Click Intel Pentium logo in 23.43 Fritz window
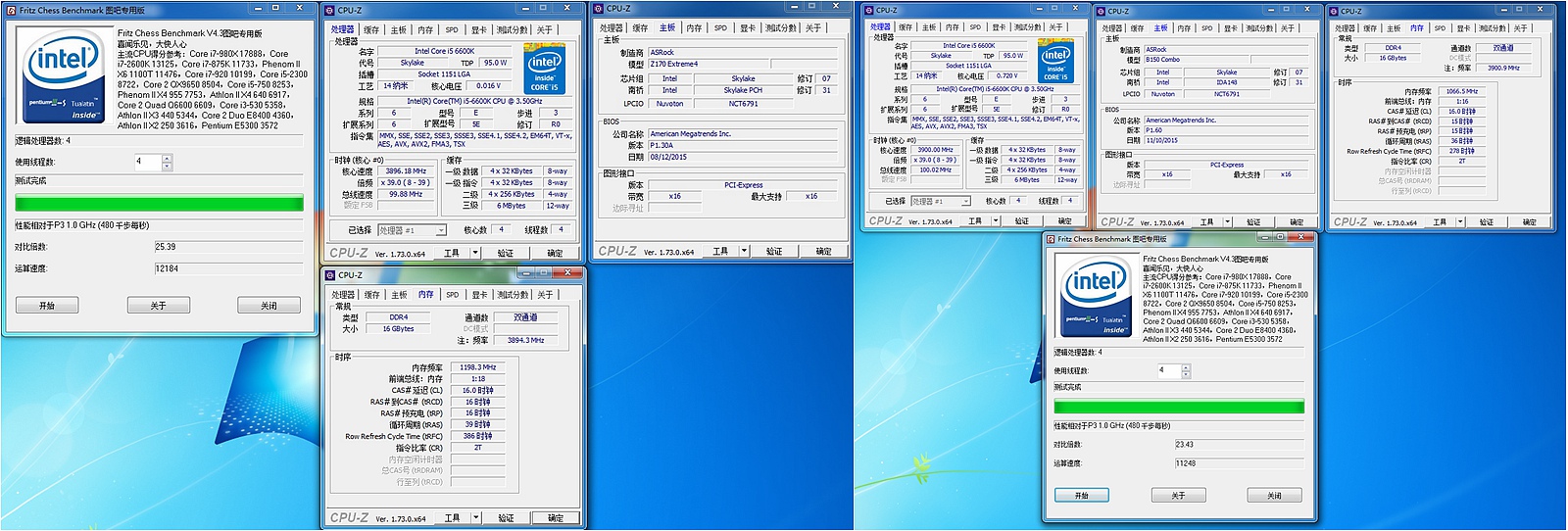 tap(1094, 298)
